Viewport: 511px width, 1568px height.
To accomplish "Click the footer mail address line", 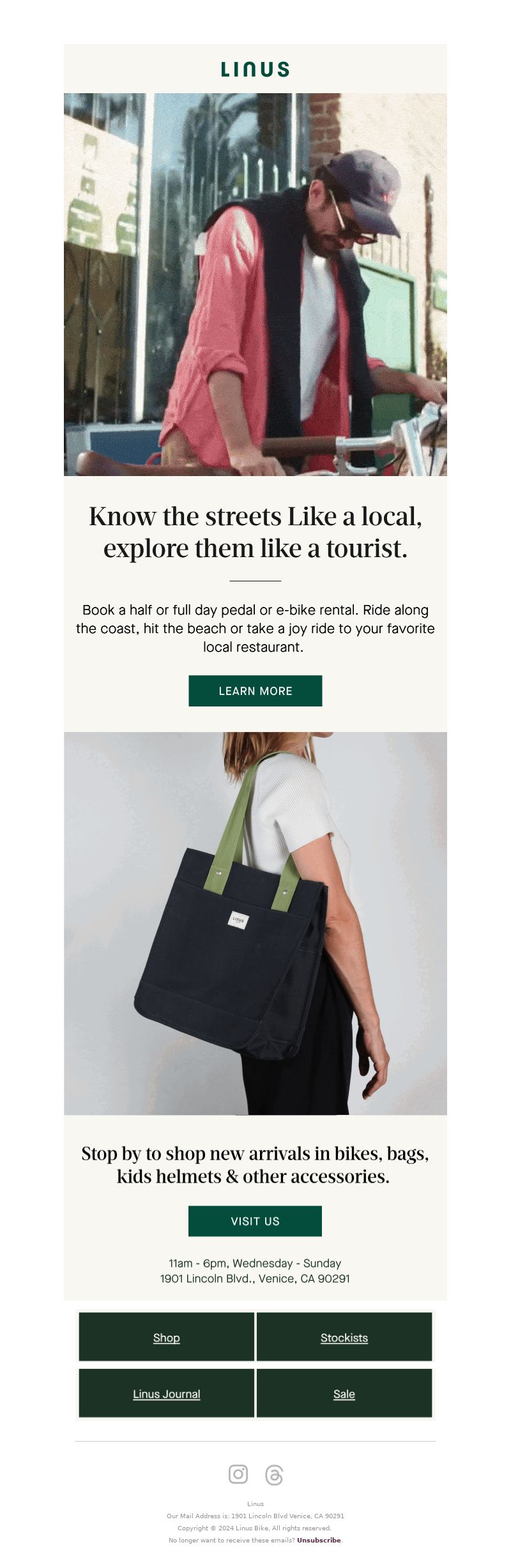I will (x=256, y=1516).
